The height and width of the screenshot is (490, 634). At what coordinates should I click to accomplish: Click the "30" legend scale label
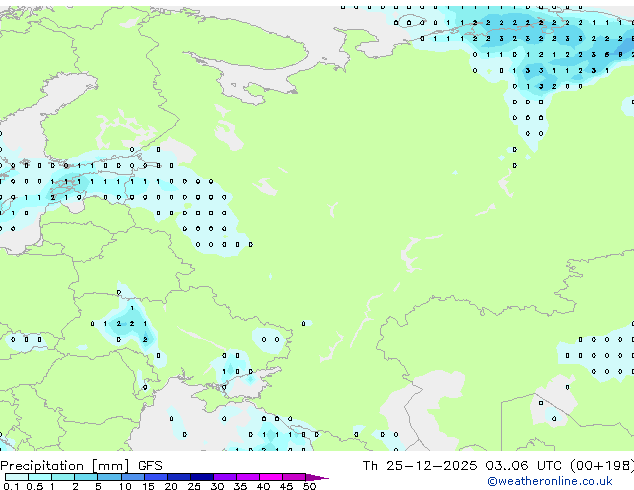coord(217,486)
